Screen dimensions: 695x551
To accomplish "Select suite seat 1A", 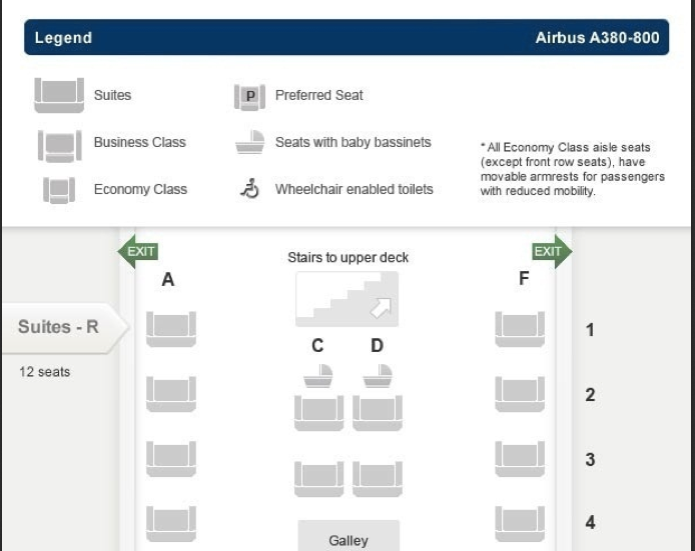I will (x=171, y=329).
